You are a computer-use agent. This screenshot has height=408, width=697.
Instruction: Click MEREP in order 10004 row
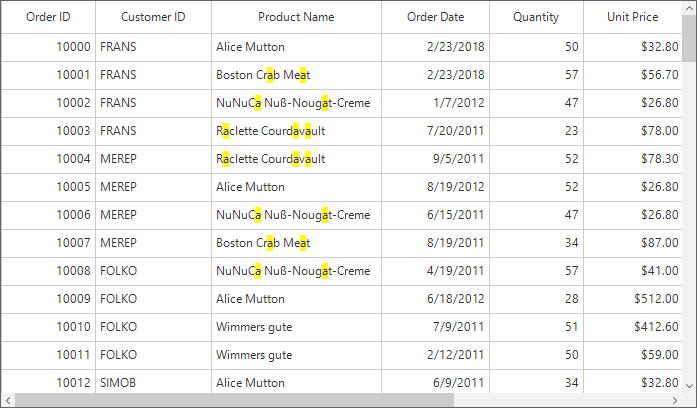click(x=118, y=159)
